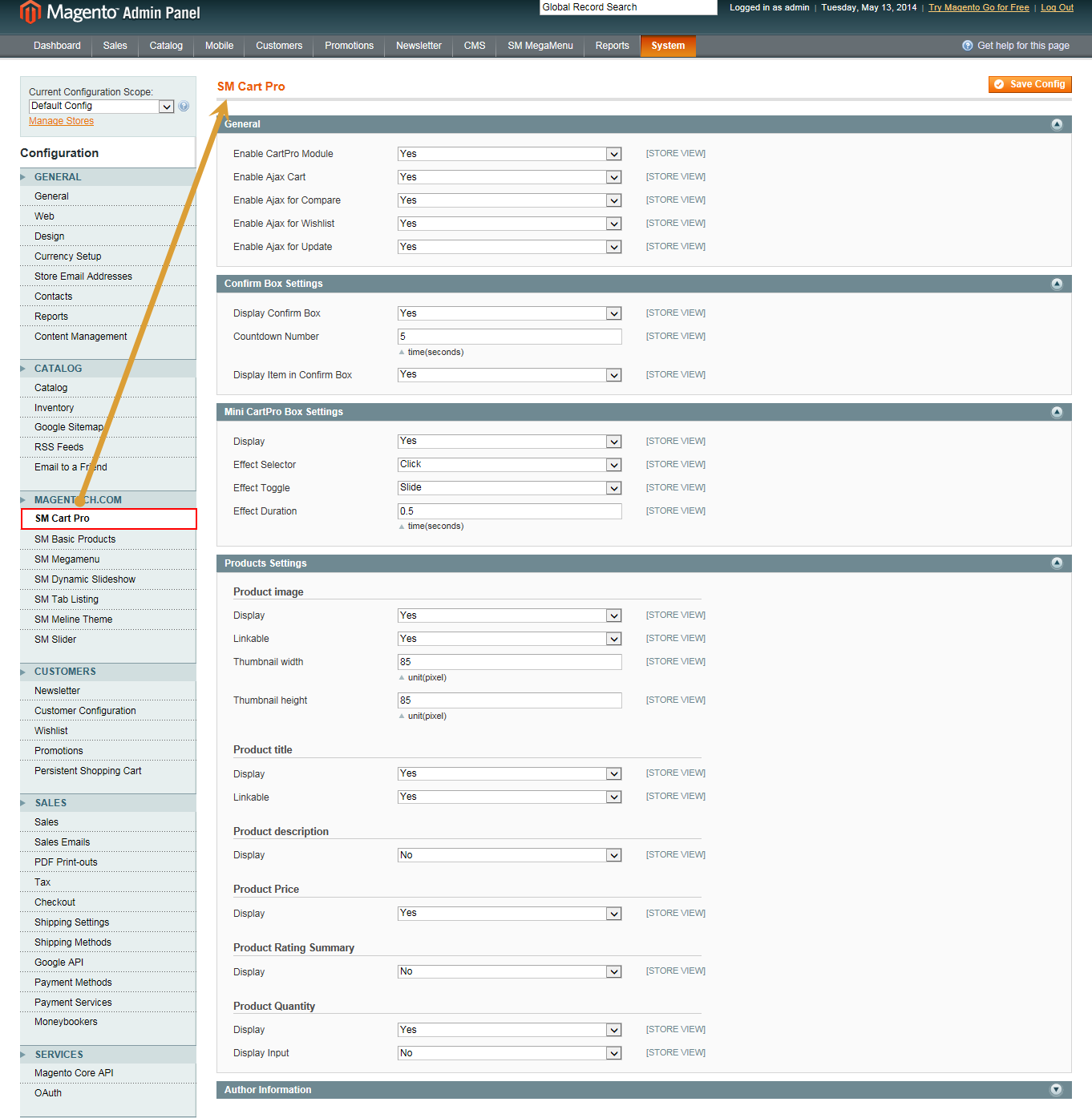Screen dimensions: 1092x1118
Task: Click the Countdown Number field
Action: (x=510, y=337)
